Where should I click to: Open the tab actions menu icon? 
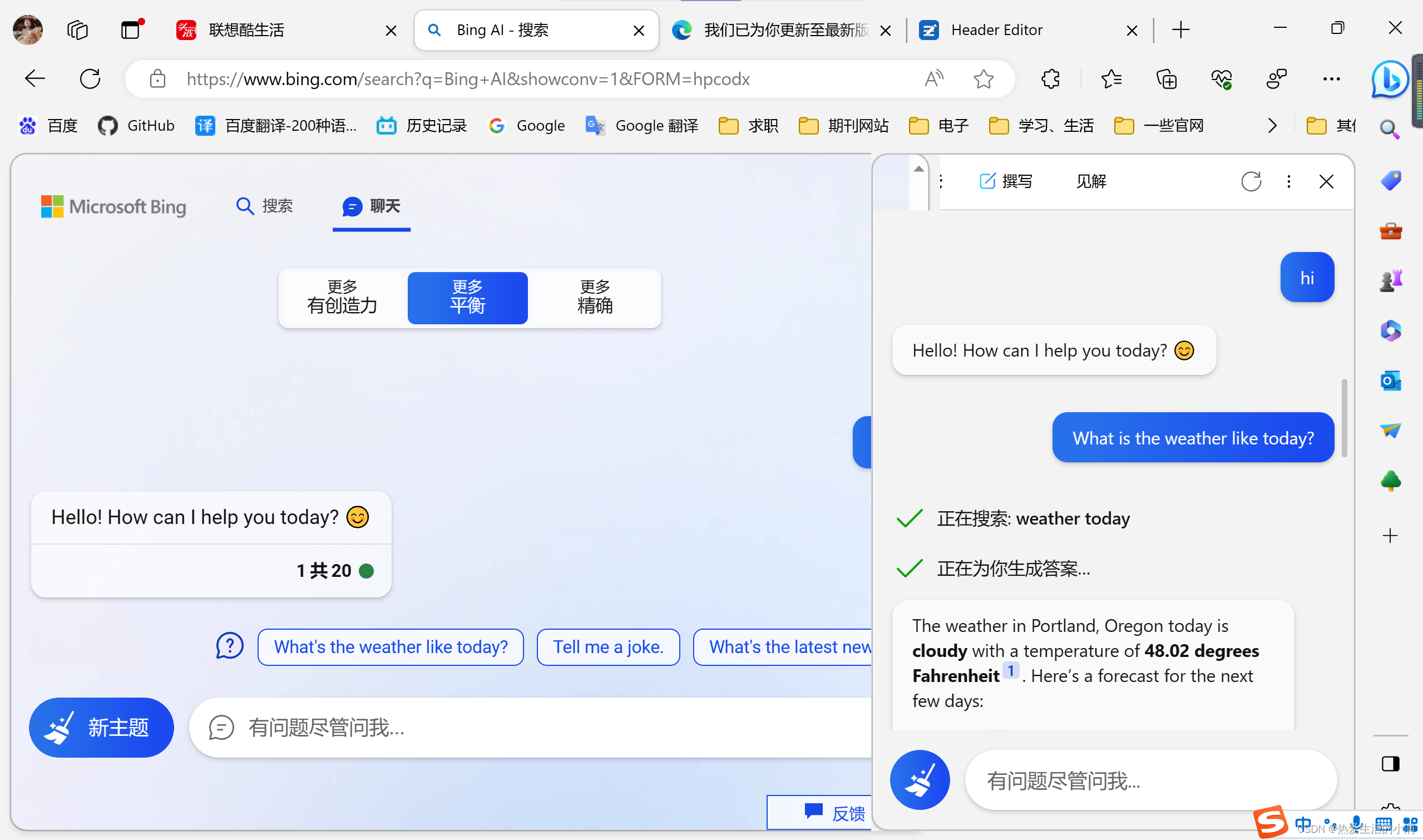[131, 29]
